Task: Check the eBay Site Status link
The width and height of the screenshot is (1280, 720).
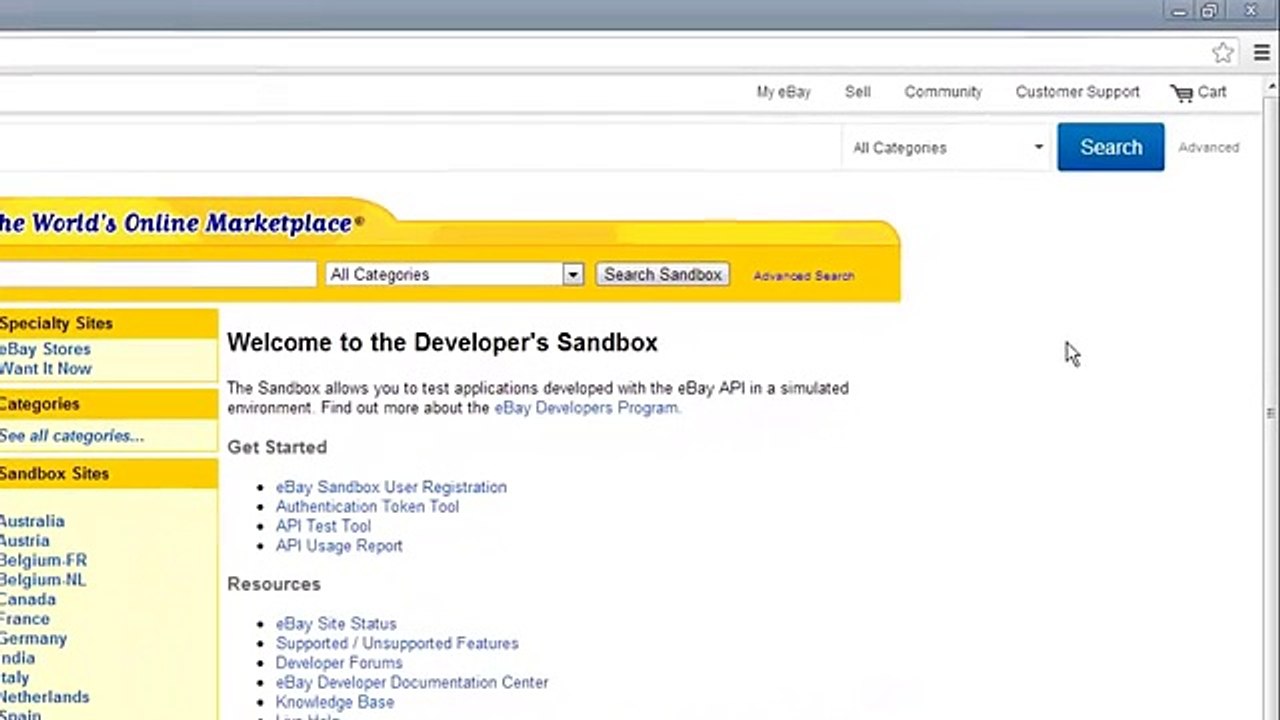Action: point(336,624)
